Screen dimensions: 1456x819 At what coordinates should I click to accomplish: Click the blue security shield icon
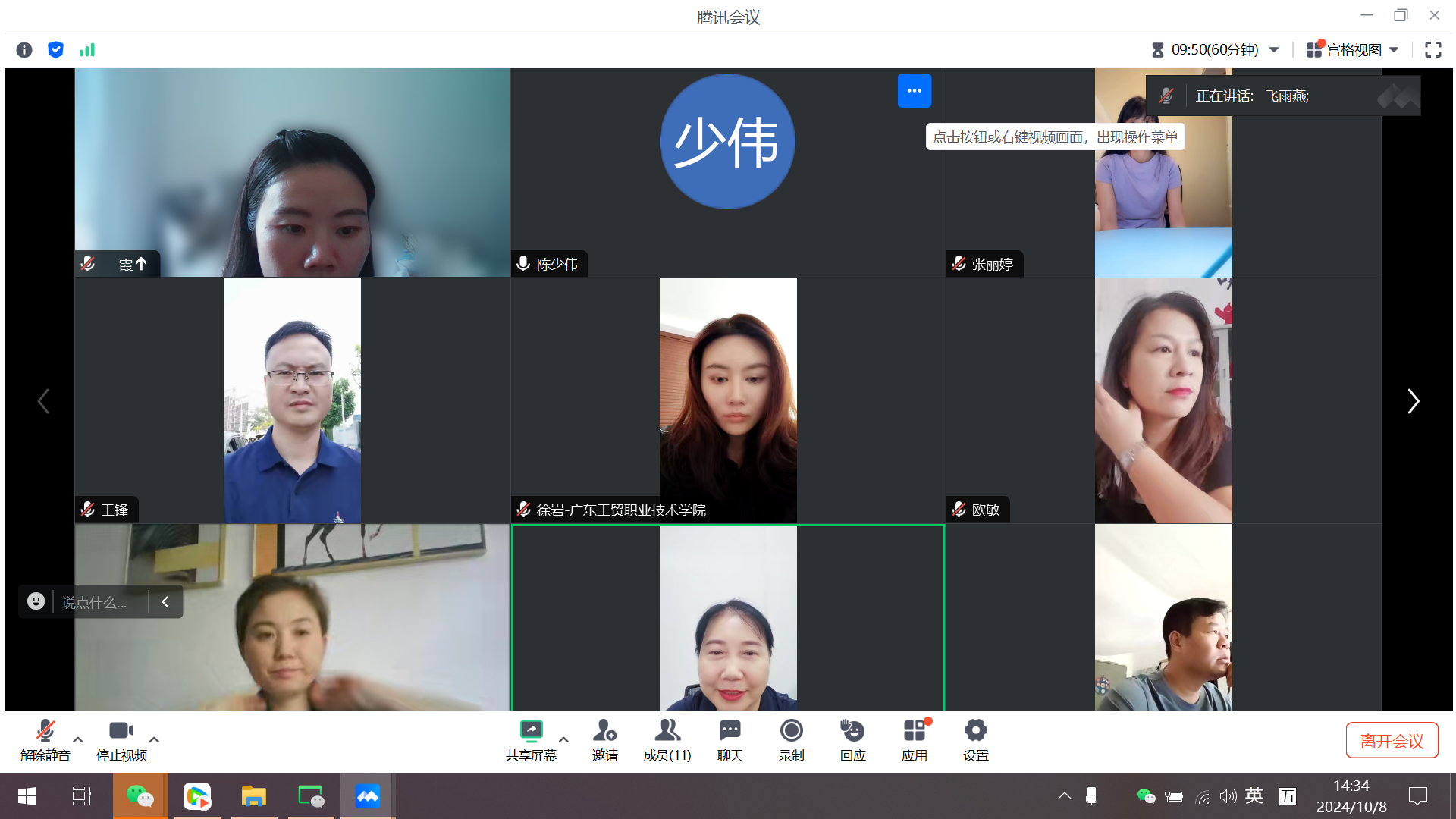(55, 50)
